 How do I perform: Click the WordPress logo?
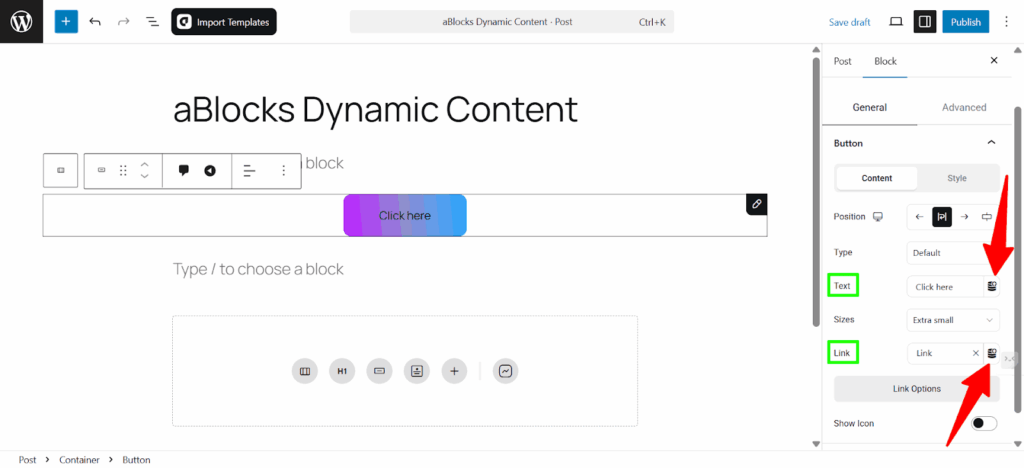pyautogui.click(x=22, y=22)
